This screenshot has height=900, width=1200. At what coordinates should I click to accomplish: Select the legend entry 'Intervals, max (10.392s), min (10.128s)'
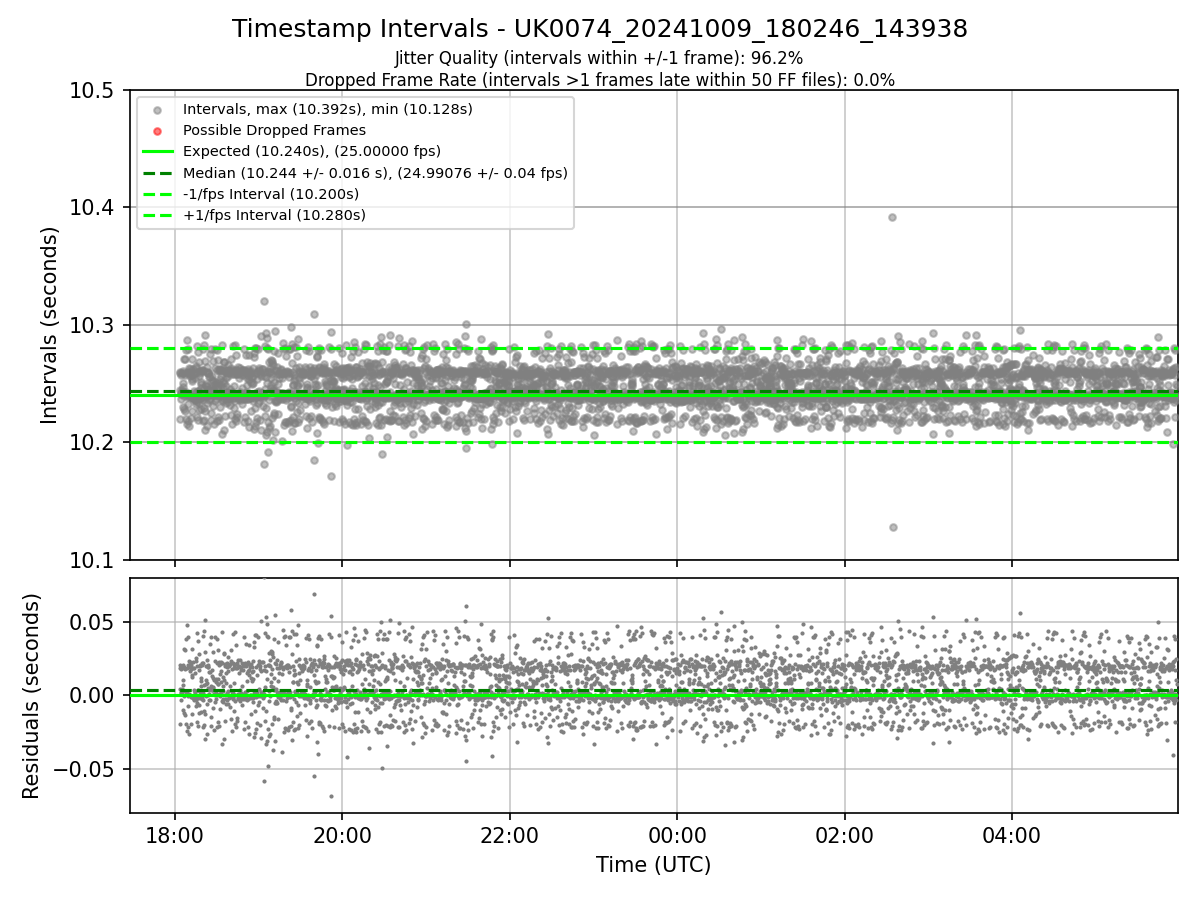click(328, 109)
